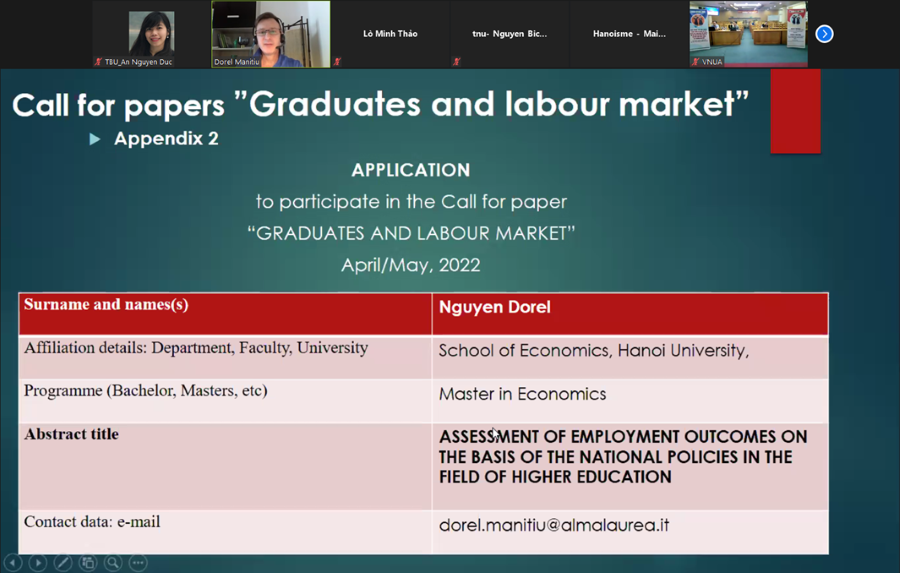
Task: Click muted mic icon on TBU_An tile
Action: click(x=98, y=61)
